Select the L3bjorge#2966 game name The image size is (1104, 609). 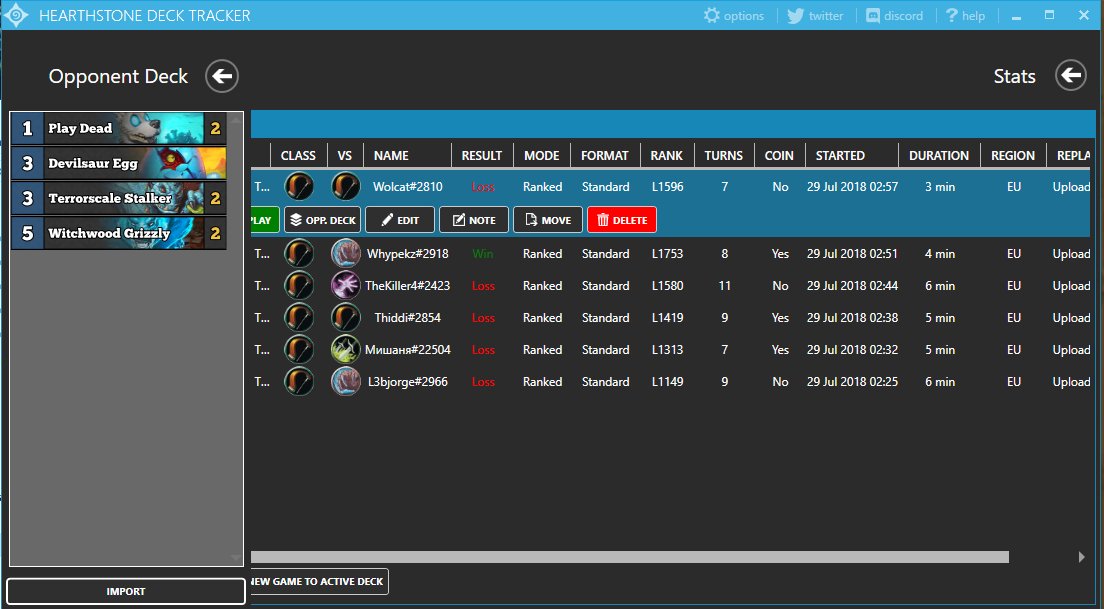tap(408, 382)
